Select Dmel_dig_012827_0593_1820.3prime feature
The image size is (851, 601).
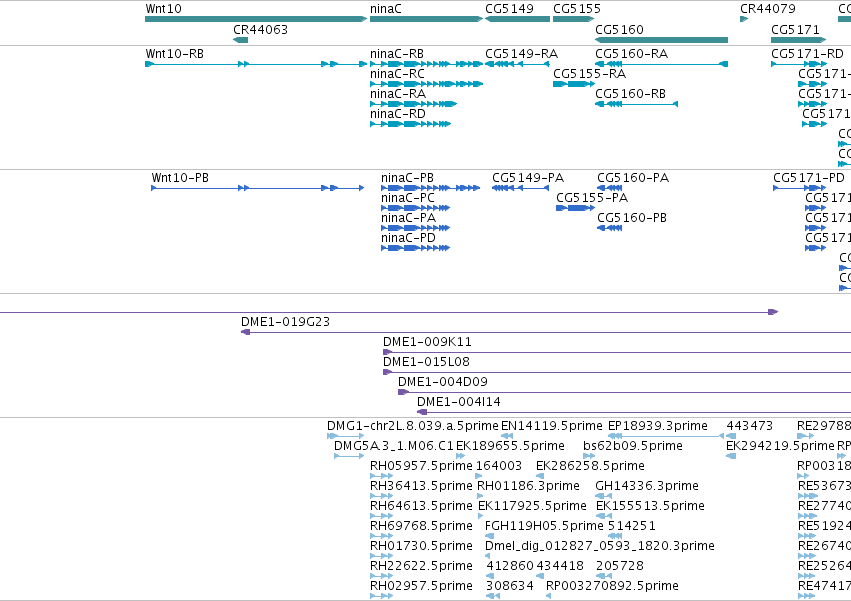487,556
